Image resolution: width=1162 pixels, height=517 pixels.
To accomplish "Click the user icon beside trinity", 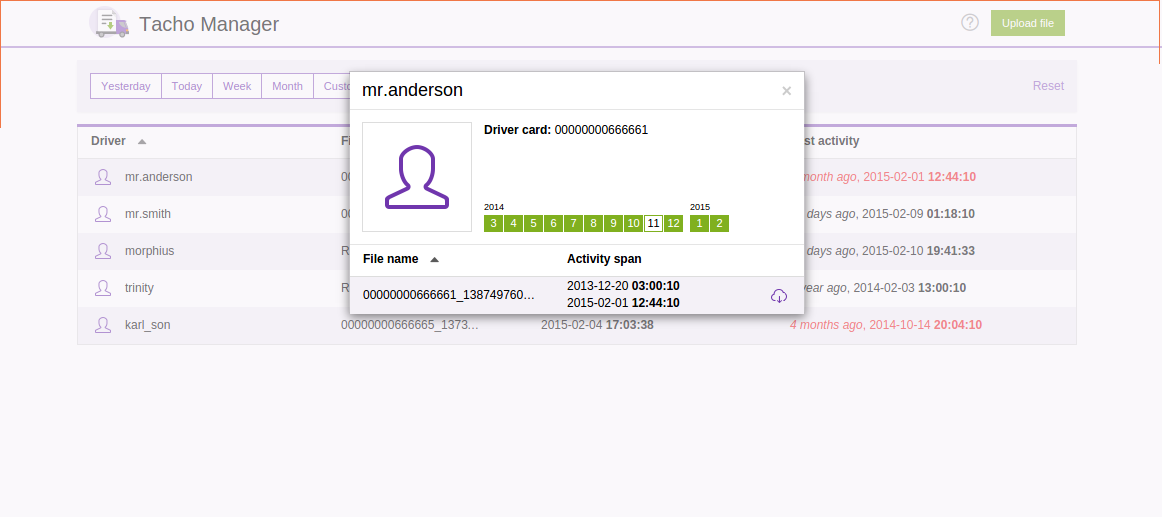I will (x=102, y=288).
